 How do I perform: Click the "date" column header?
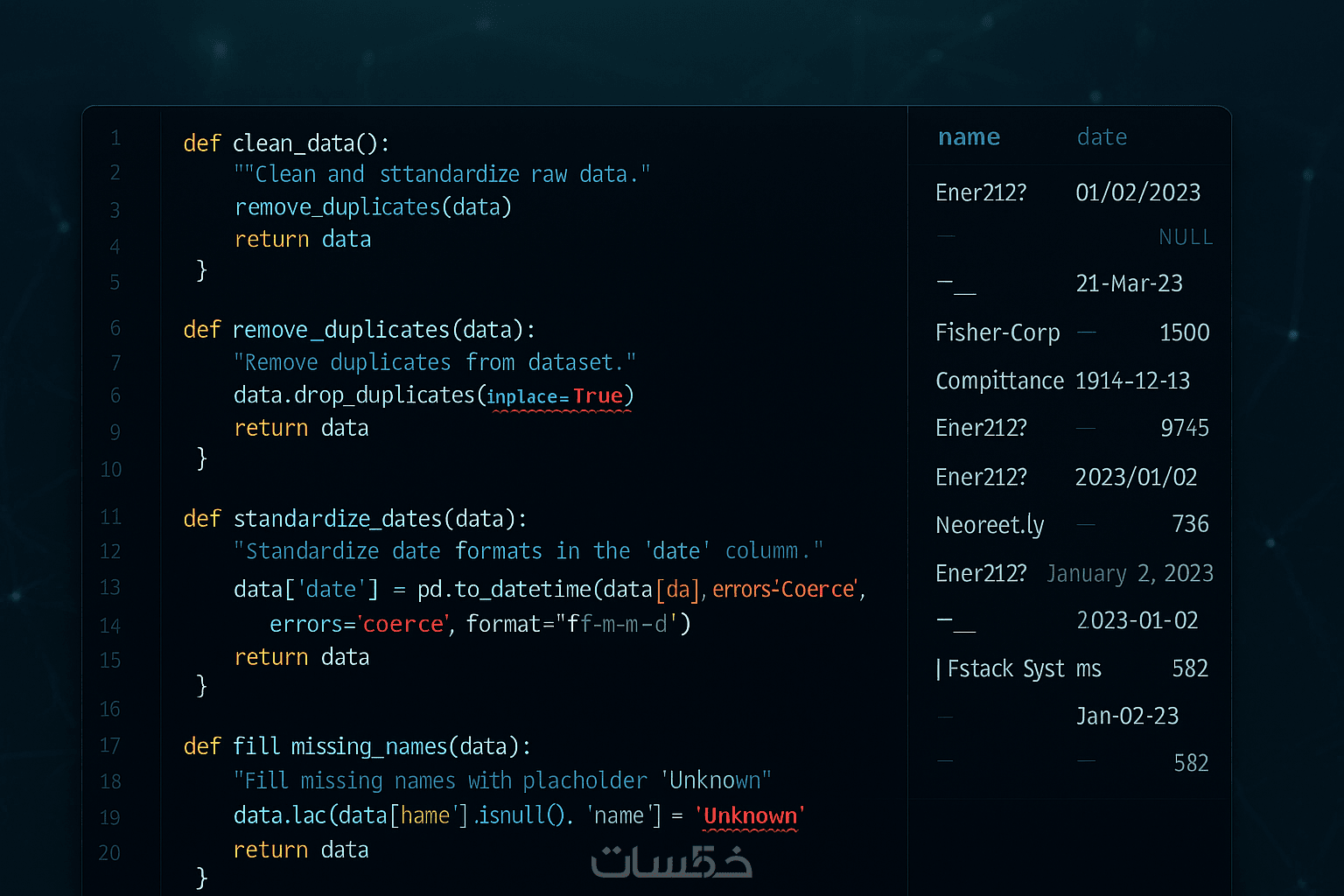[1102, 137]
